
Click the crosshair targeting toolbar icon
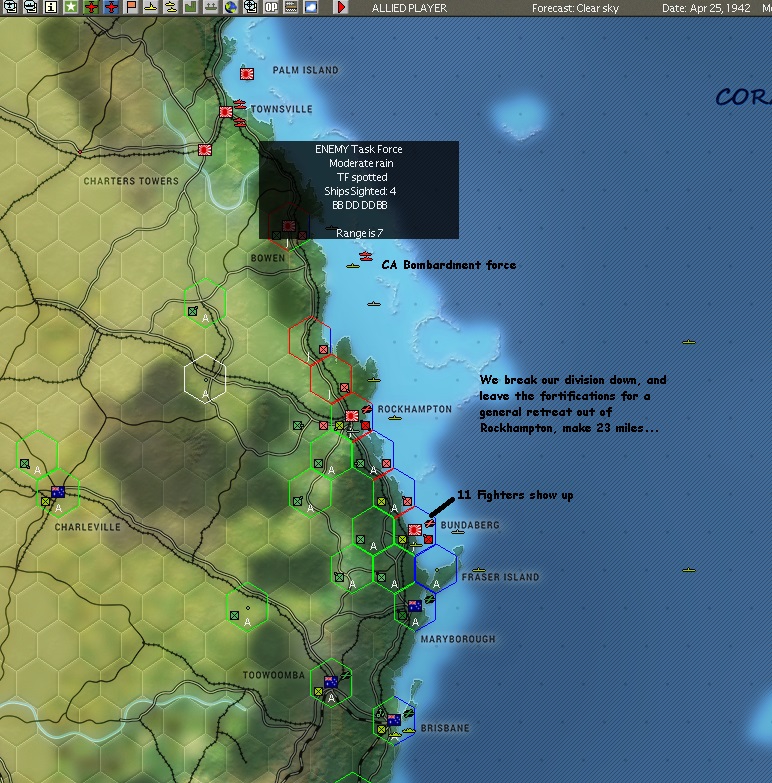(x=251, y=7)
